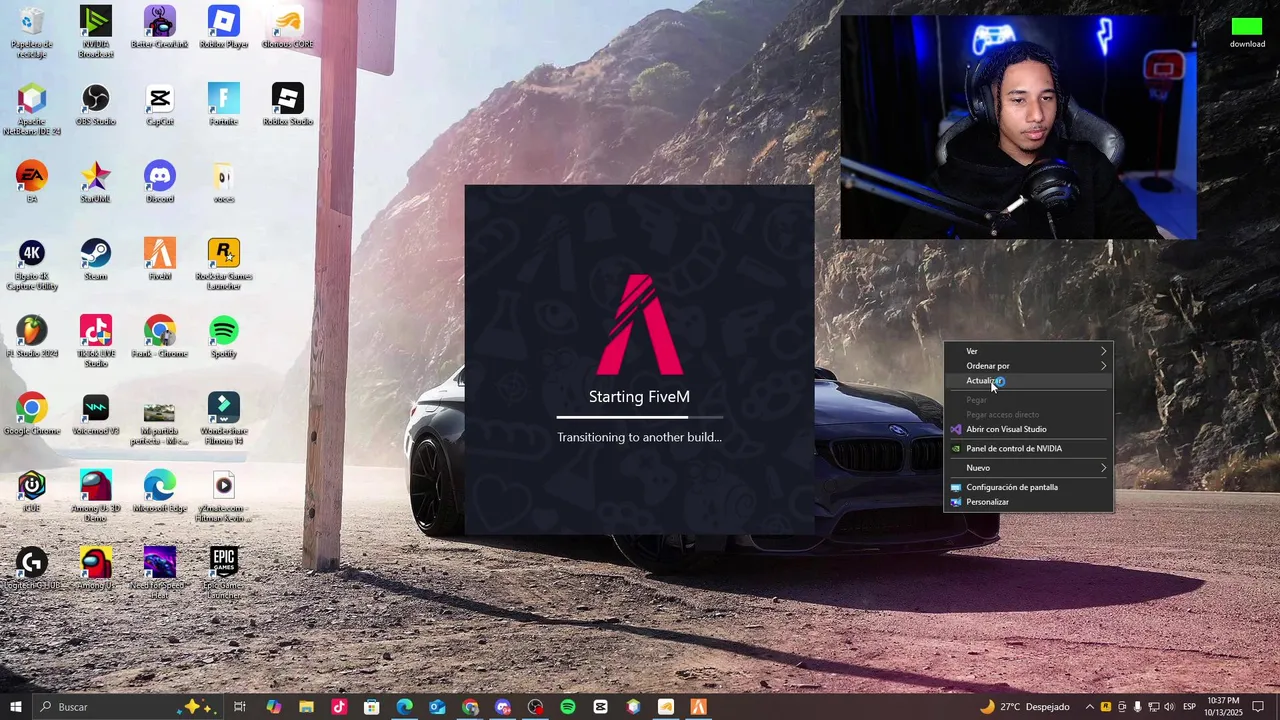Open Microsoft Edge from the taskbar
This screenshot has height=720, width=1280.
404,707
